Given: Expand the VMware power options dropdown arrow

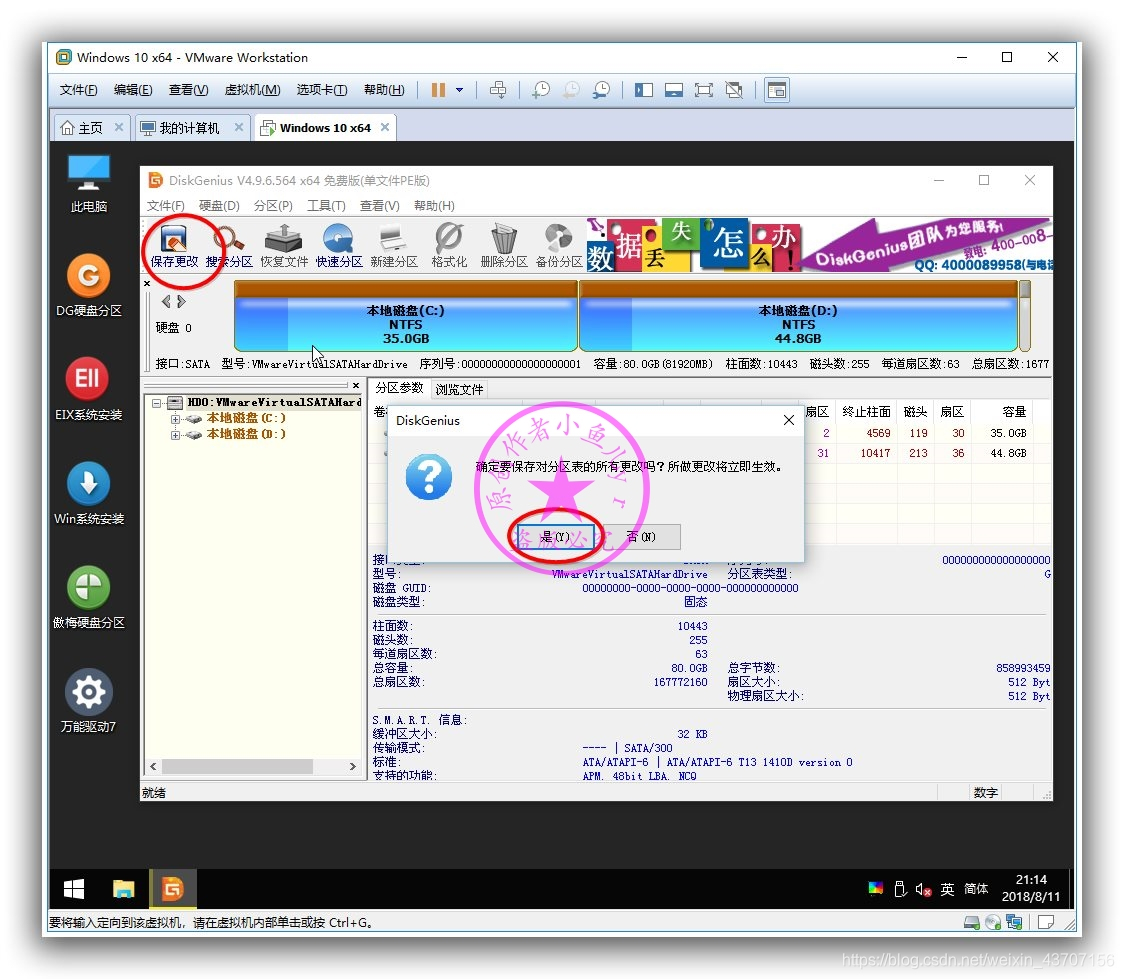Looking at the screenshot, I should point(459,90).
